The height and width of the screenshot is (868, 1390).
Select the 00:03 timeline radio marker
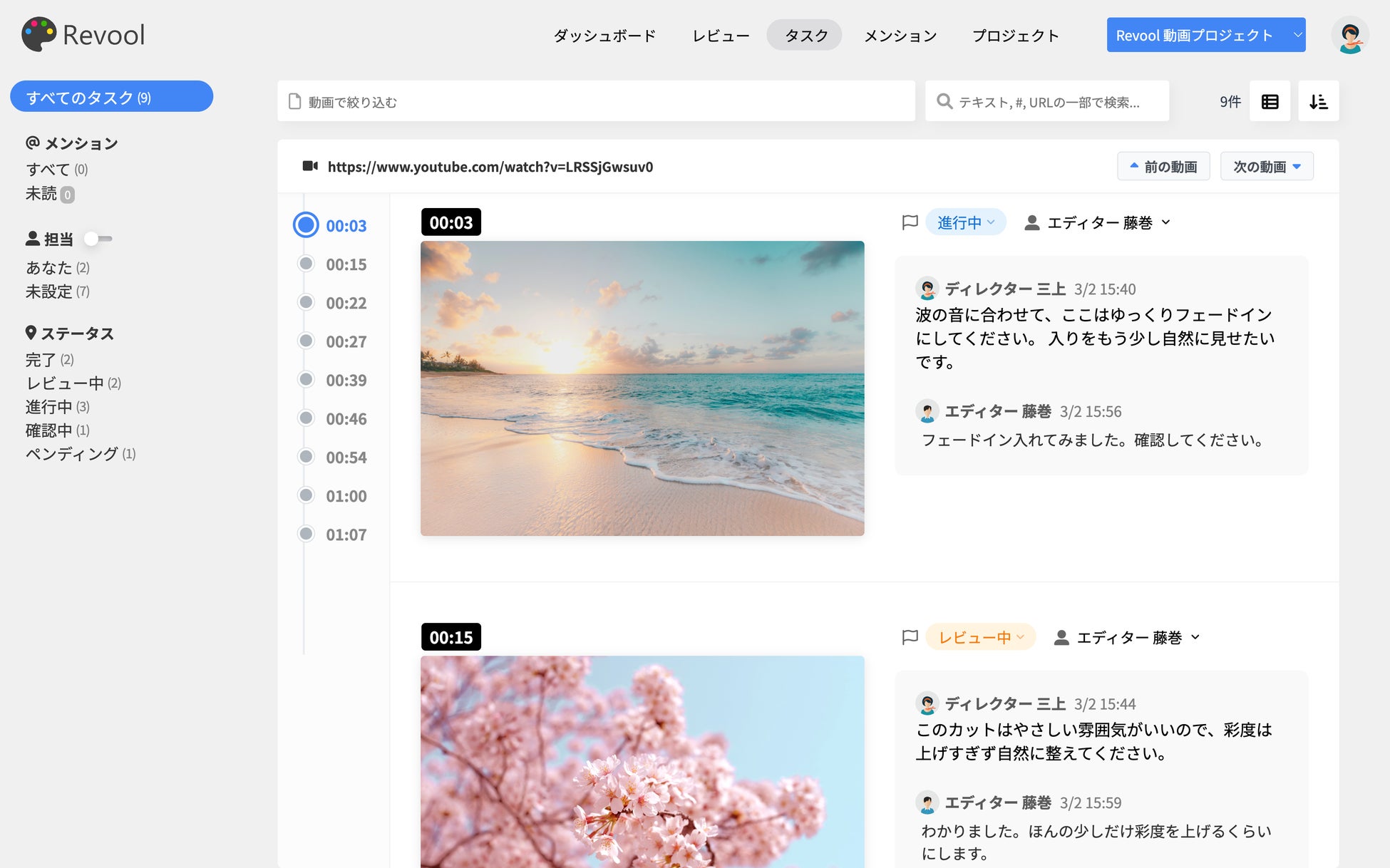pyautogui.click(x=306, y=225)
